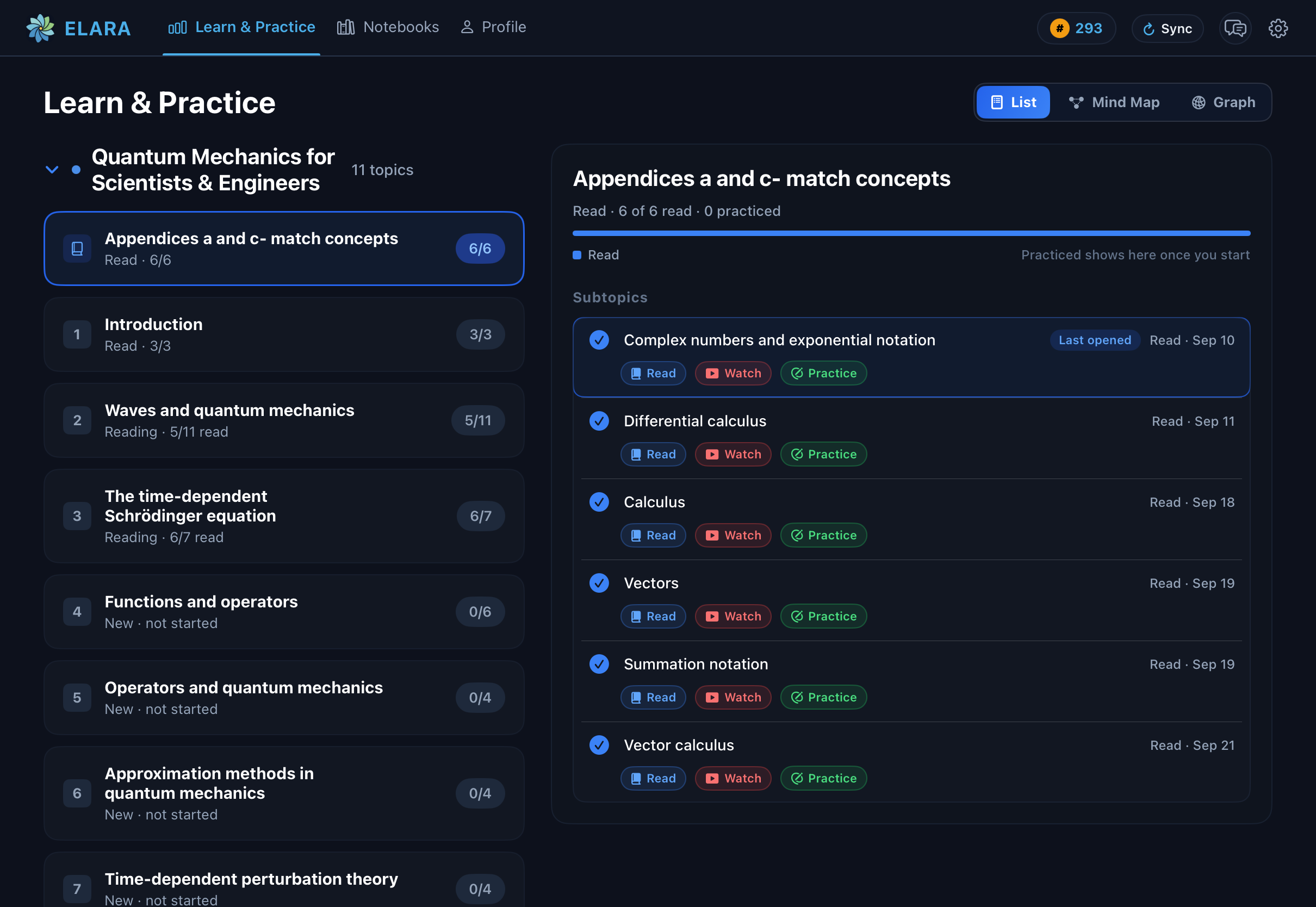Switch to the Notebooks tab
Viewport: 1316px width, 907px height.
[388, 27]
